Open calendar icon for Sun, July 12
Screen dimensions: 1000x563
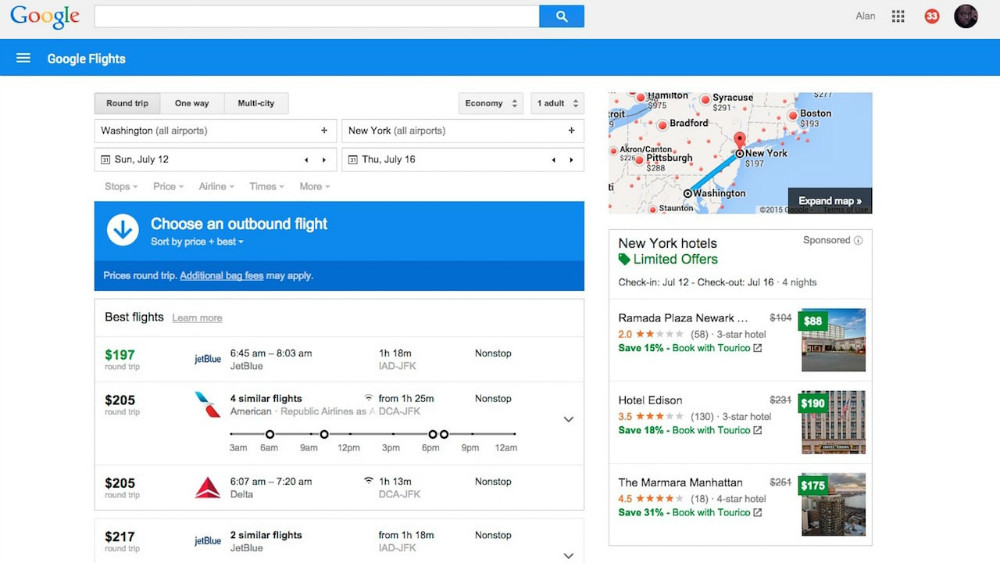click(x=106, y=159)
